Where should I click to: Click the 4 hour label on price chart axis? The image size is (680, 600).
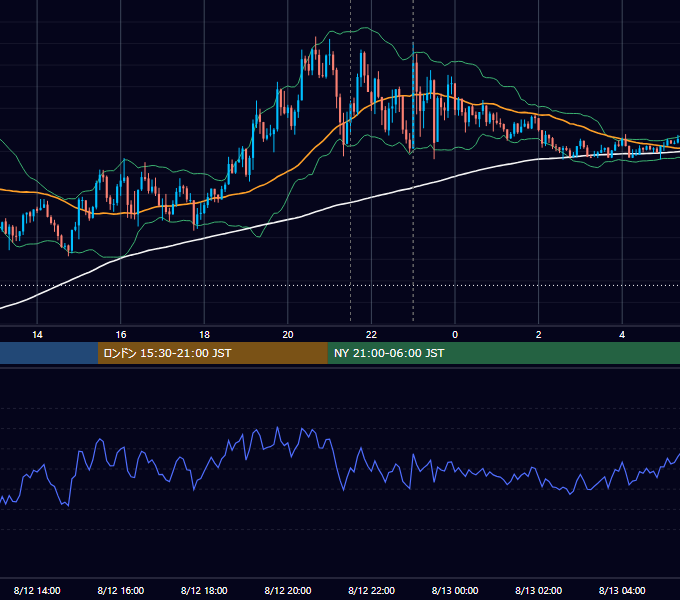(622, 335)
